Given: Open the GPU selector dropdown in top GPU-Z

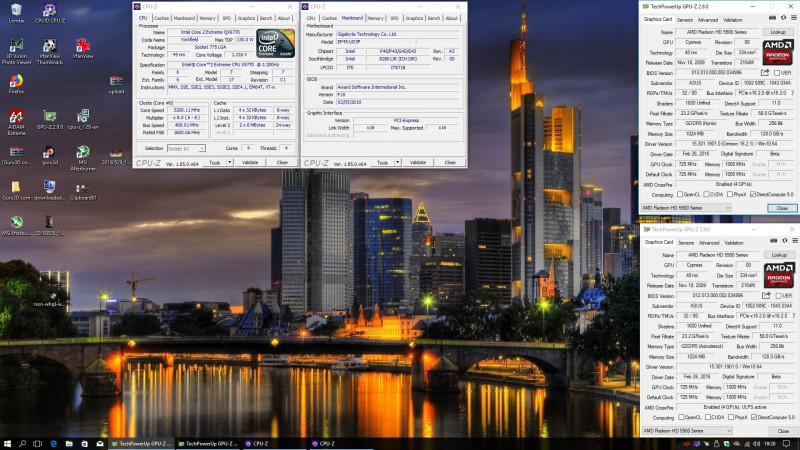Looking at the screenshot, I should pos(686,208).
